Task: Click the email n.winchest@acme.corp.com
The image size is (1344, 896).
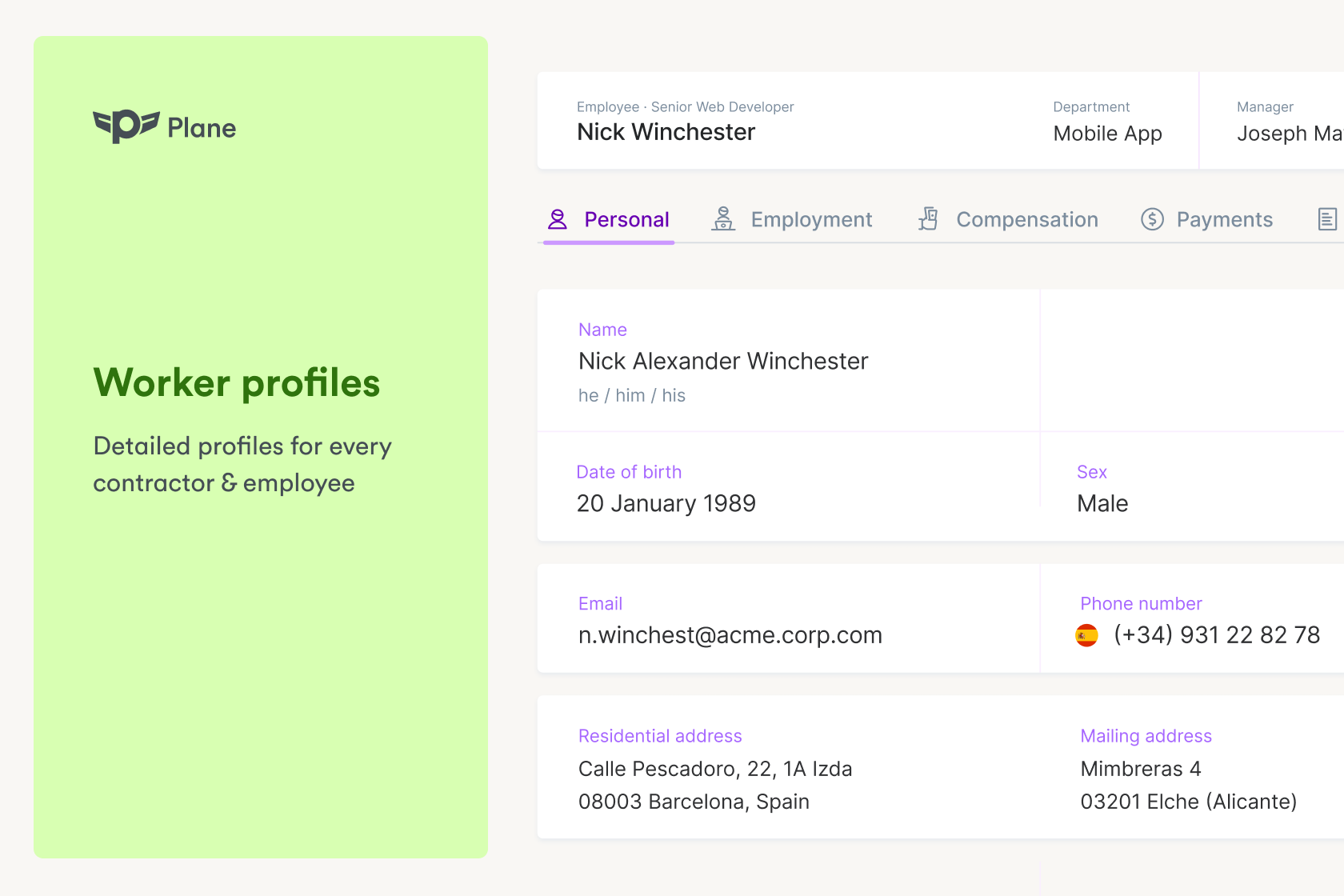Action: pos(730,635)
